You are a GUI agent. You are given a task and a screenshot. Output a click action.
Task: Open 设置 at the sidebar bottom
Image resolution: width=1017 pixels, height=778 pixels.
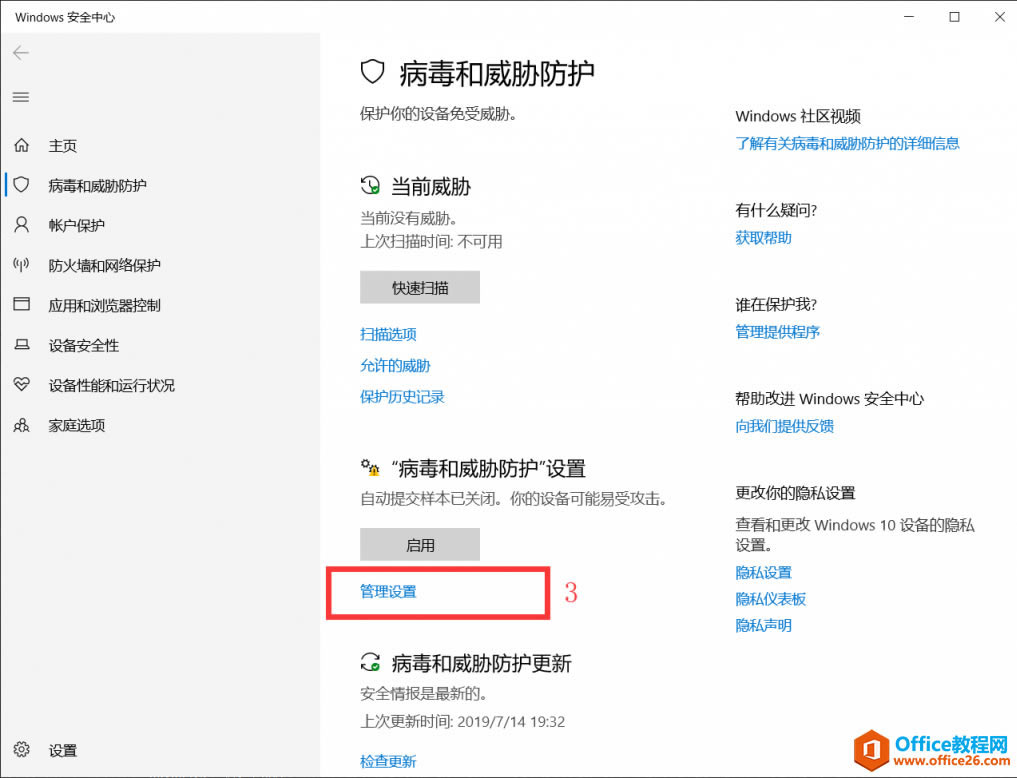[x=62, y=750]
